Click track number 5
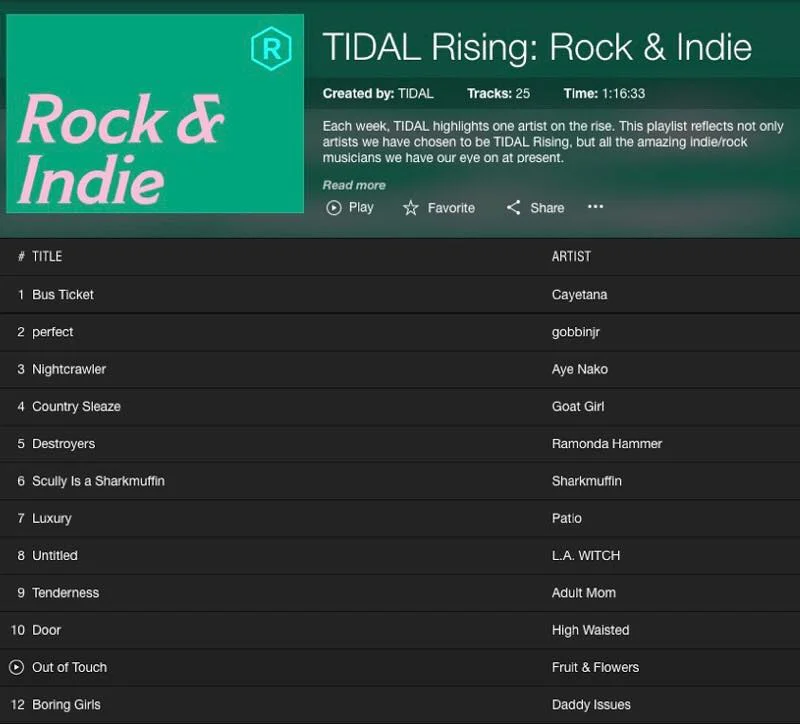 tap(21, 443)
